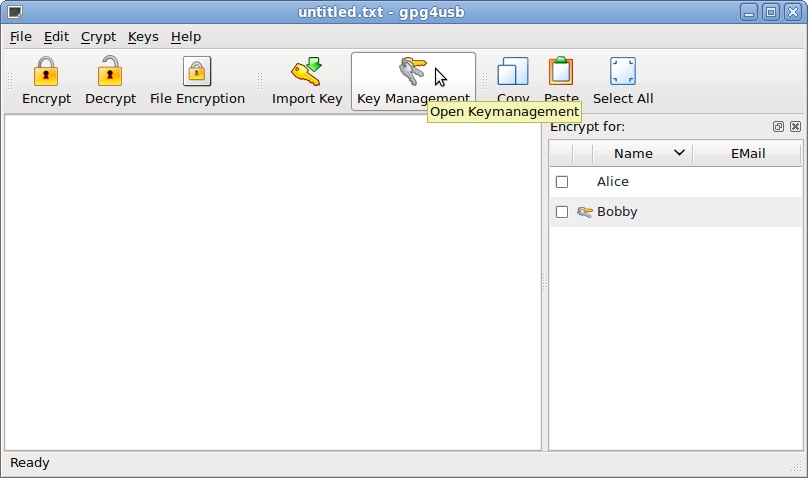Tick the checkbox for Alice's key
This screenshot has width=808, height=478.
click(562, 182)
